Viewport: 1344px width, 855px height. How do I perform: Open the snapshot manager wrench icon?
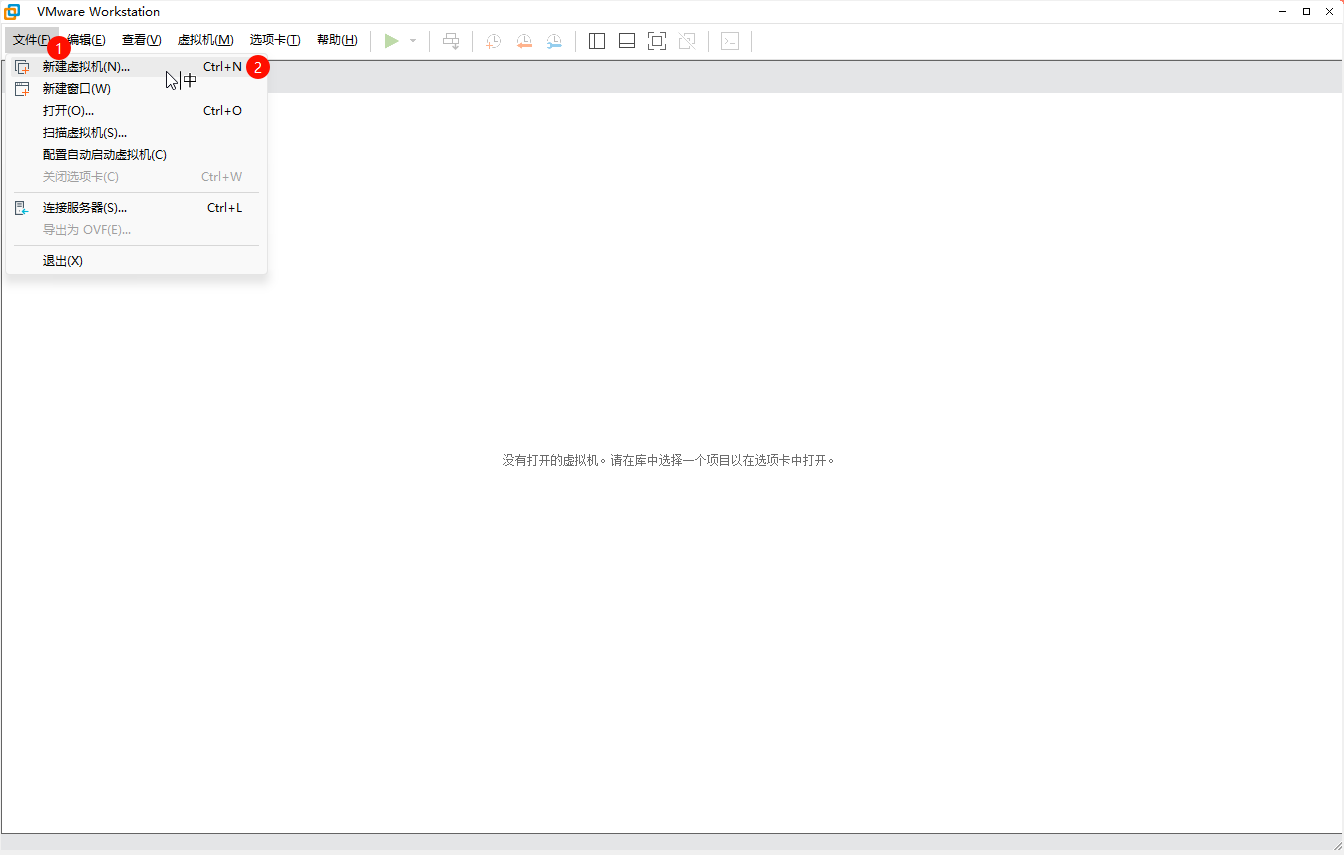tap(554, 41)
